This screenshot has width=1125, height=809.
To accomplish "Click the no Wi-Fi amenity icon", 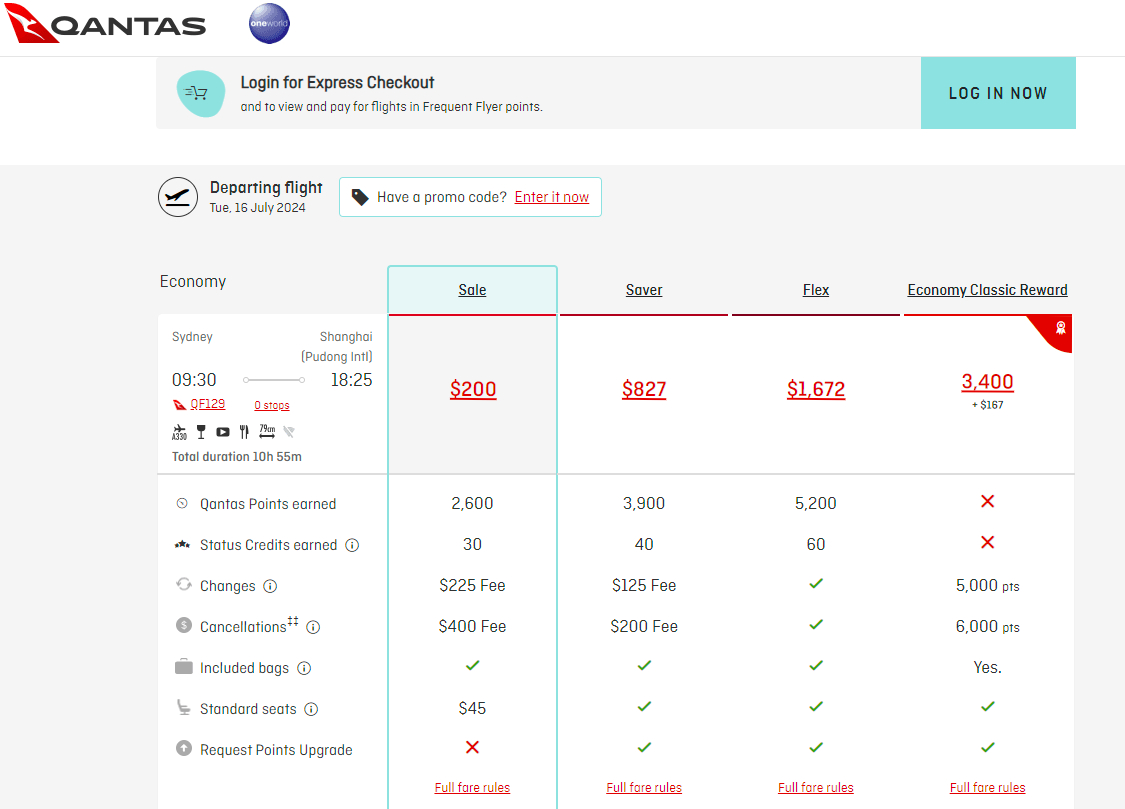I will 289,432.
